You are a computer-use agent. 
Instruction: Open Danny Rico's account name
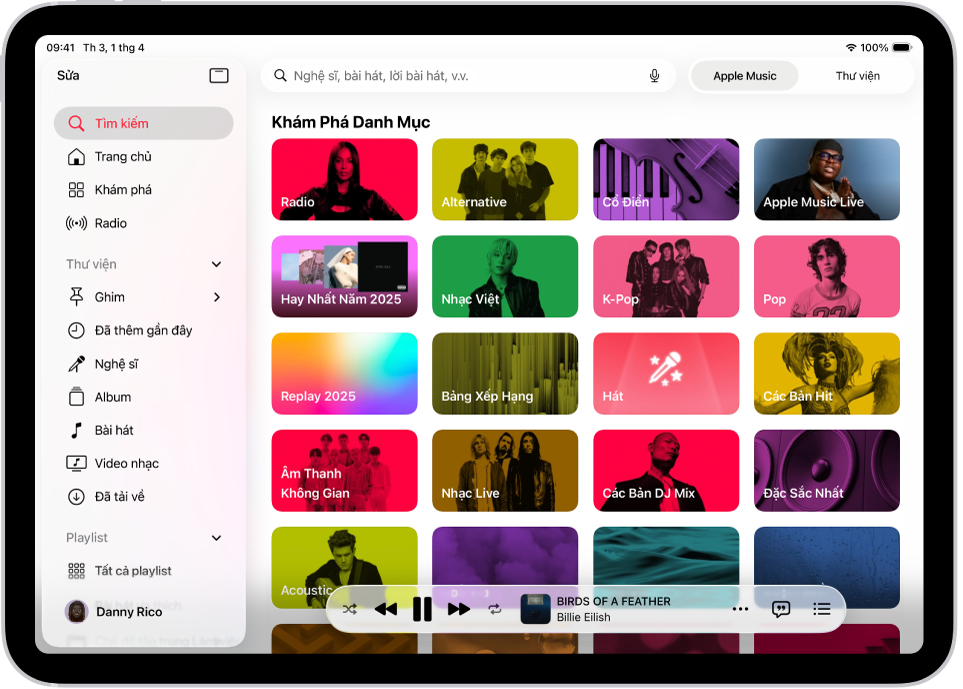point(129,612)
